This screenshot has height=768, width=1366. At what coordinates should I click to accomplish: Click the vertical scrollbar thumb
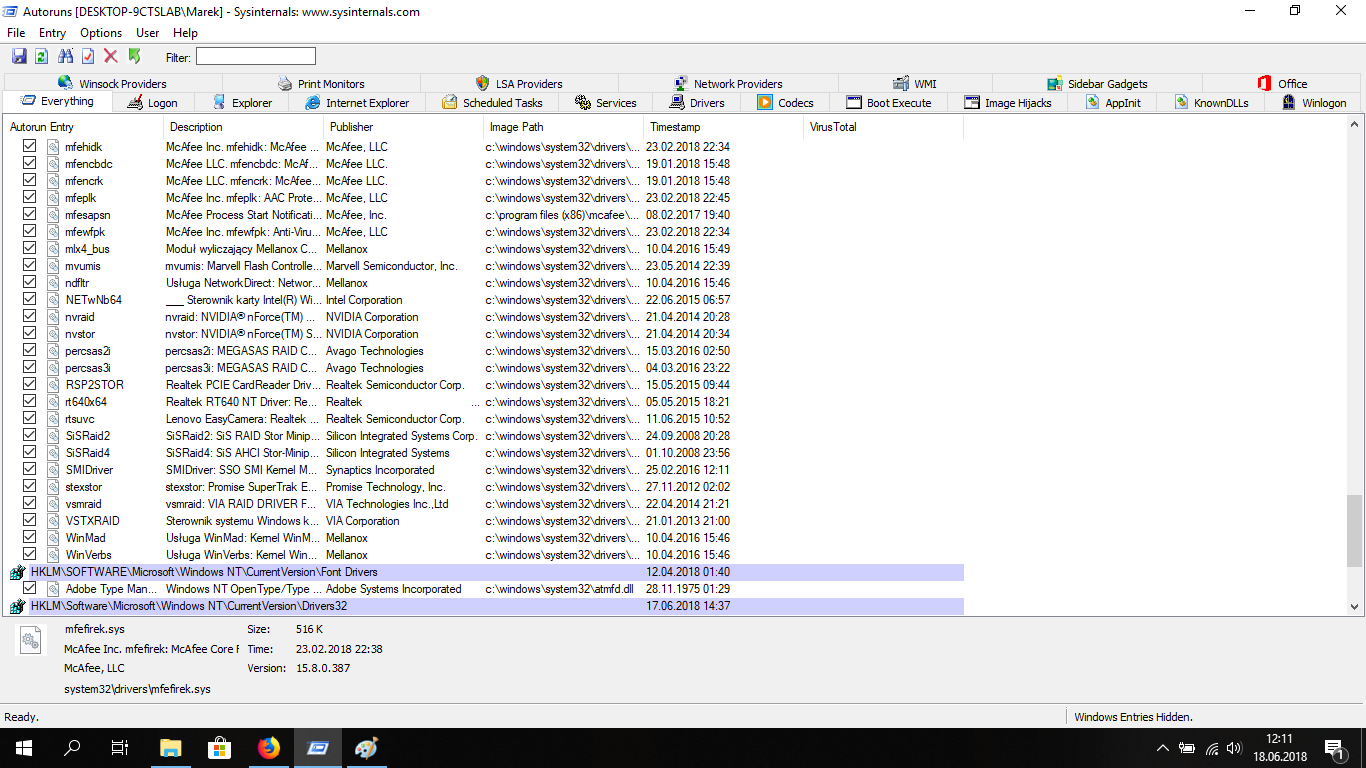pos(1355,531)
